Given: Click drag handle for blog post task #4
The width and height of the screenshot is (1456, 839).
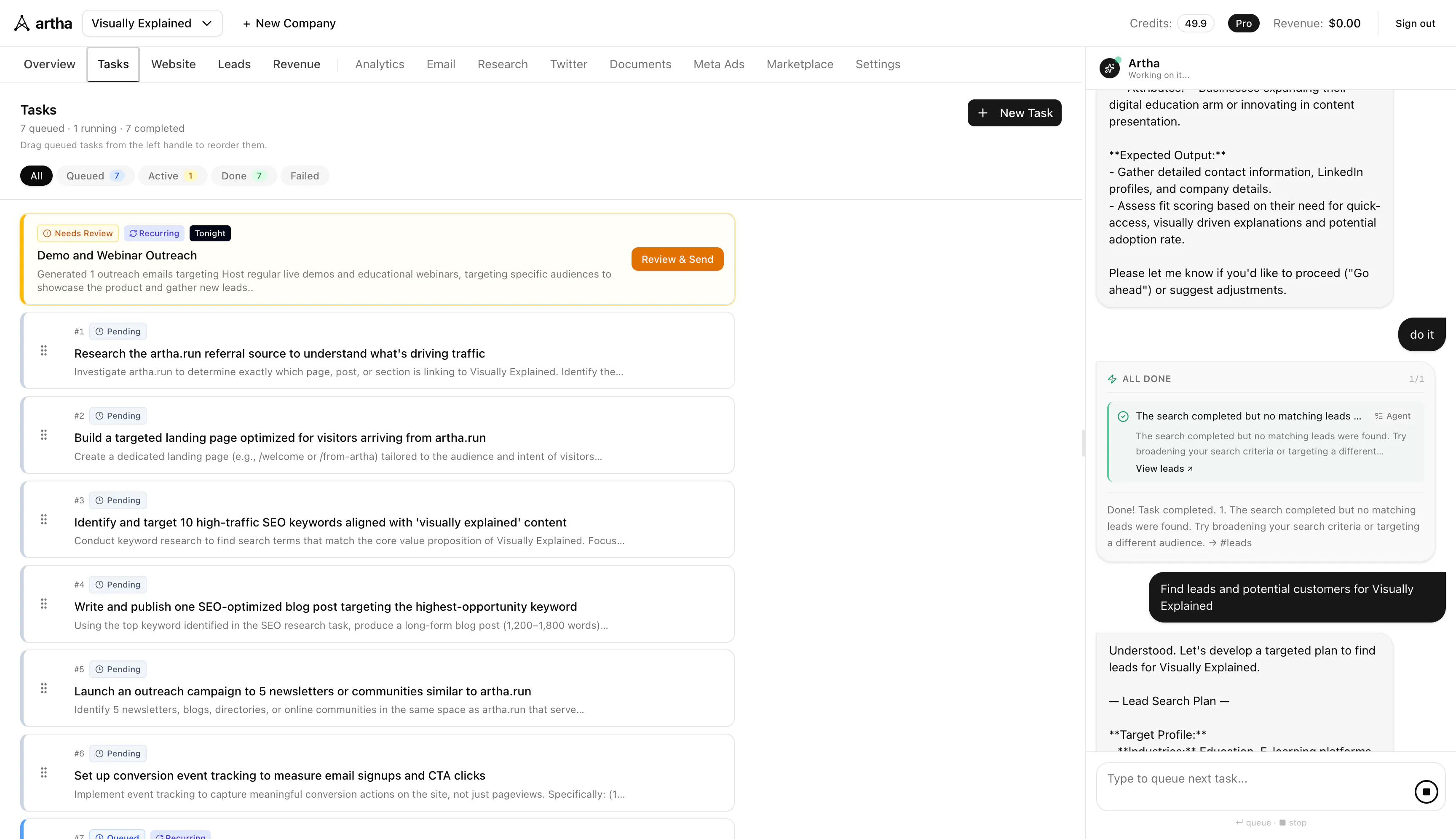Looking at the screenshot, I should pos(44,603).
